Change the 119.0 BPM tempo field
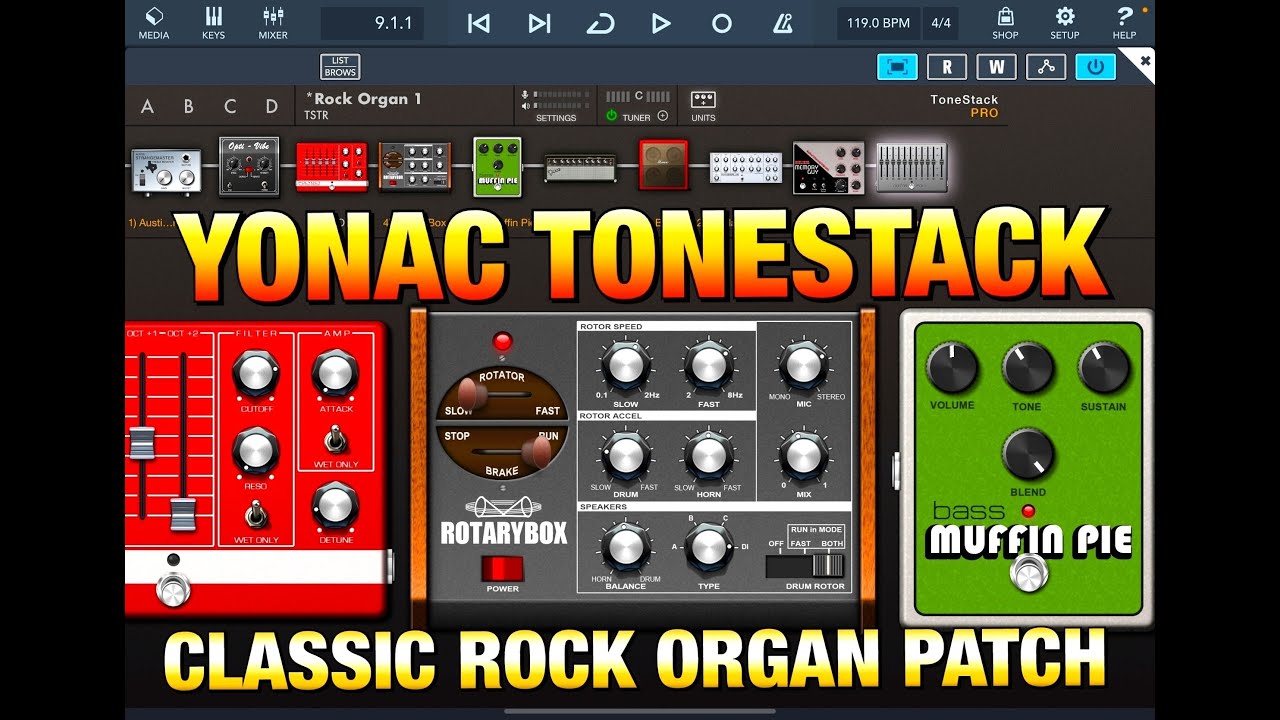Screen dimensions: 1280x720 click(878, 23)
